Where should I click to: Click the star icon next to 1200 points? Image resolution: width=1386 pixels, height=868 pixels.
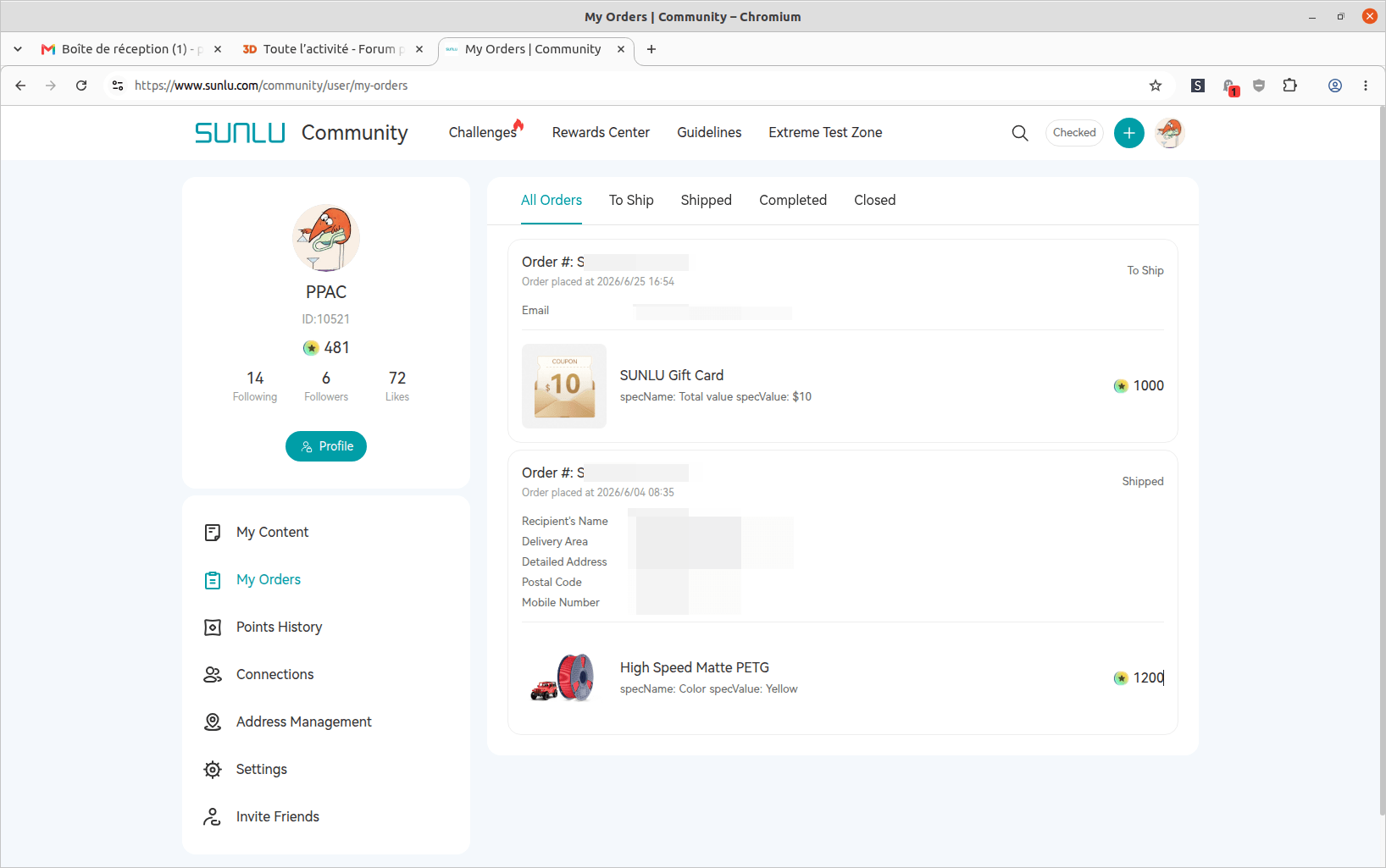point(1121,678)
